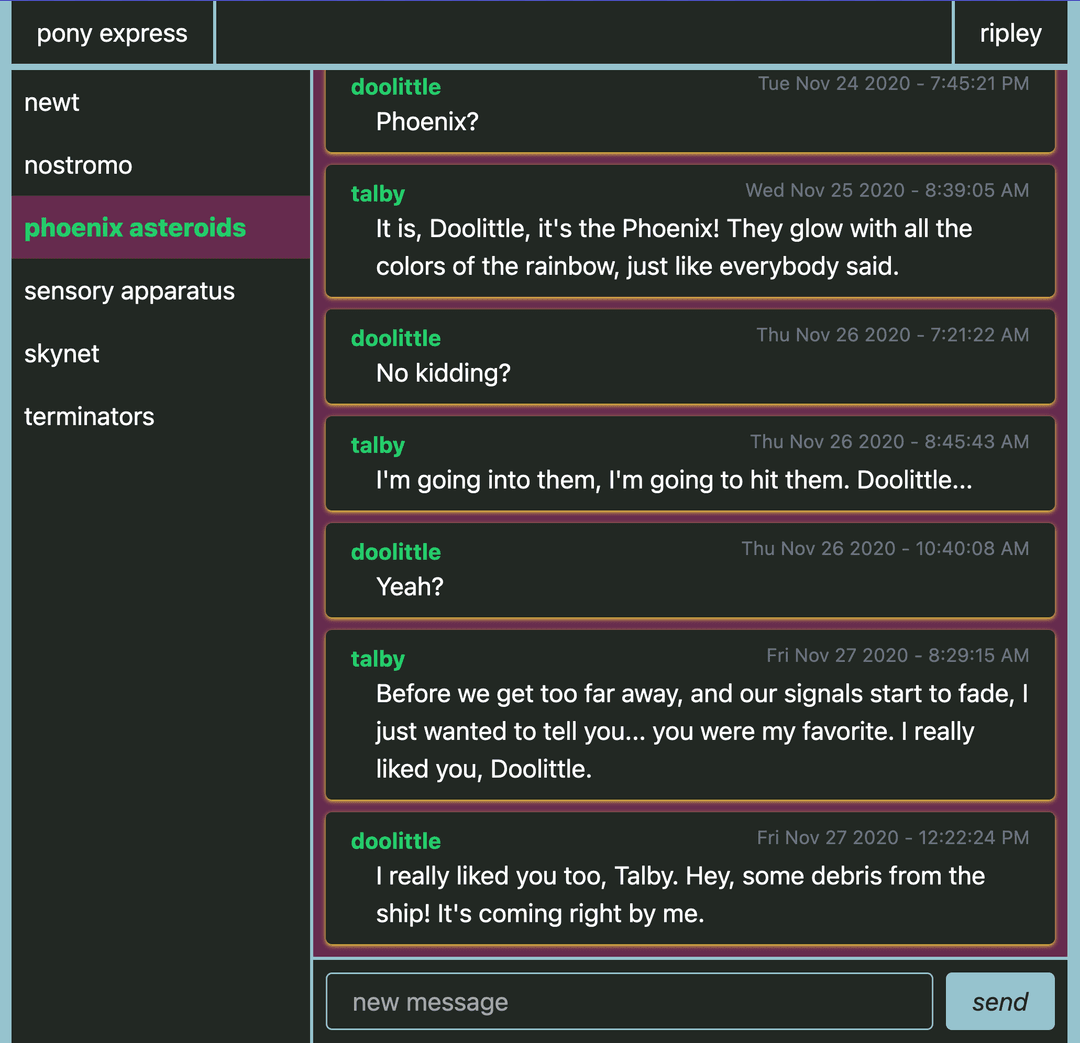Open the skynet chat
Image resolution: width=1080 pixels, height=1043 pixels.
62,354
